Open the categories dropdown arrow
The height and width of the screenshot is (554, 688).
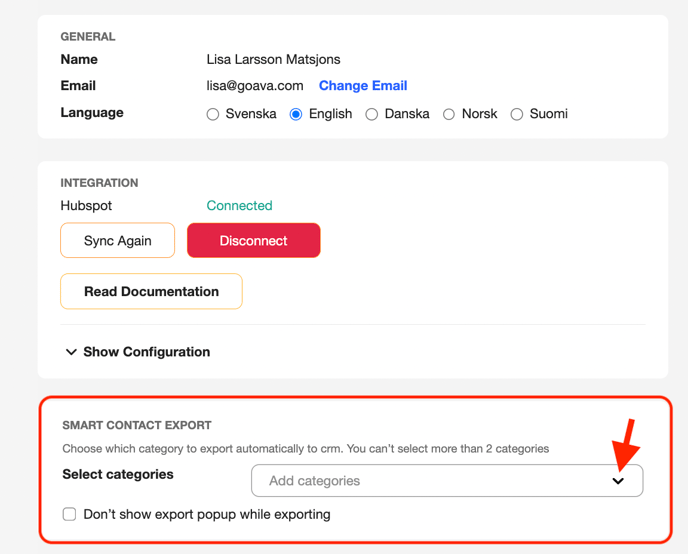pyautogui.click(x=618, y=481)
